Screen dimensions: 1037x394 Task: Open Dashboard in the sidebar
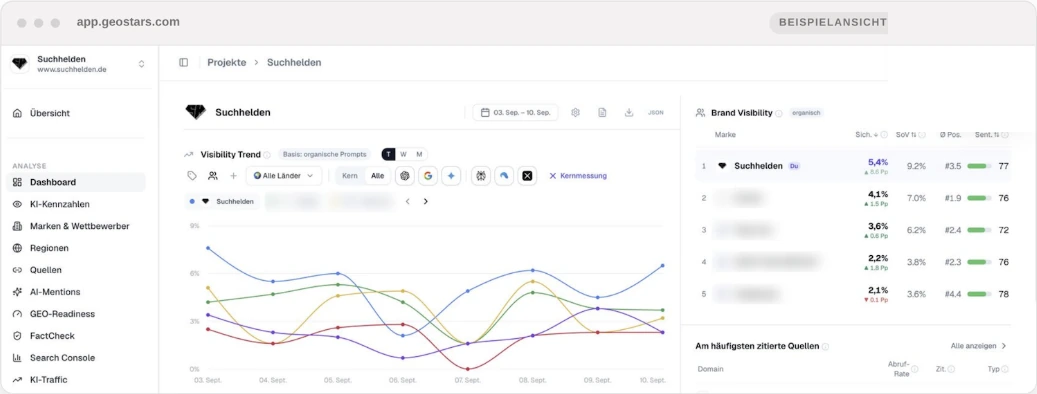[76, 182]
